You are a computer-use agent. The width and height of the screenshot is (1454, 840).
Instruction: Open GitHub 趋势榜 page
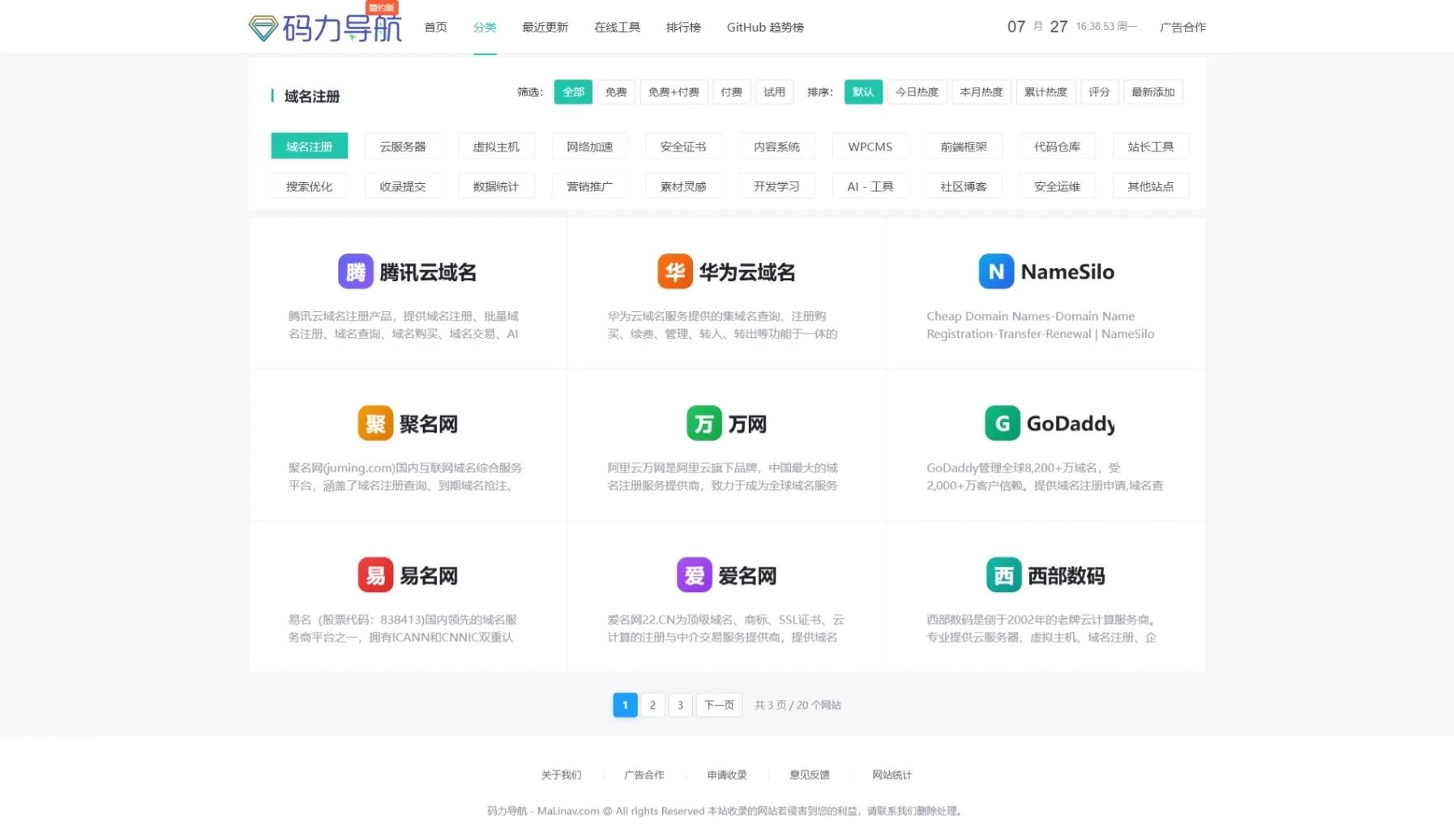765,27
